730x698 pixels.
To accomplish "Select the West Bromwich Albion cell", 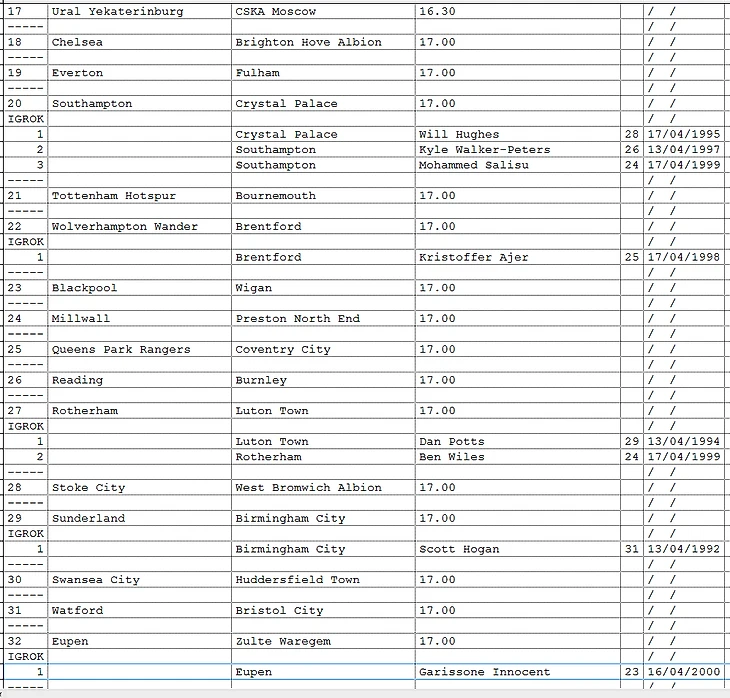I will pos(308,488).
